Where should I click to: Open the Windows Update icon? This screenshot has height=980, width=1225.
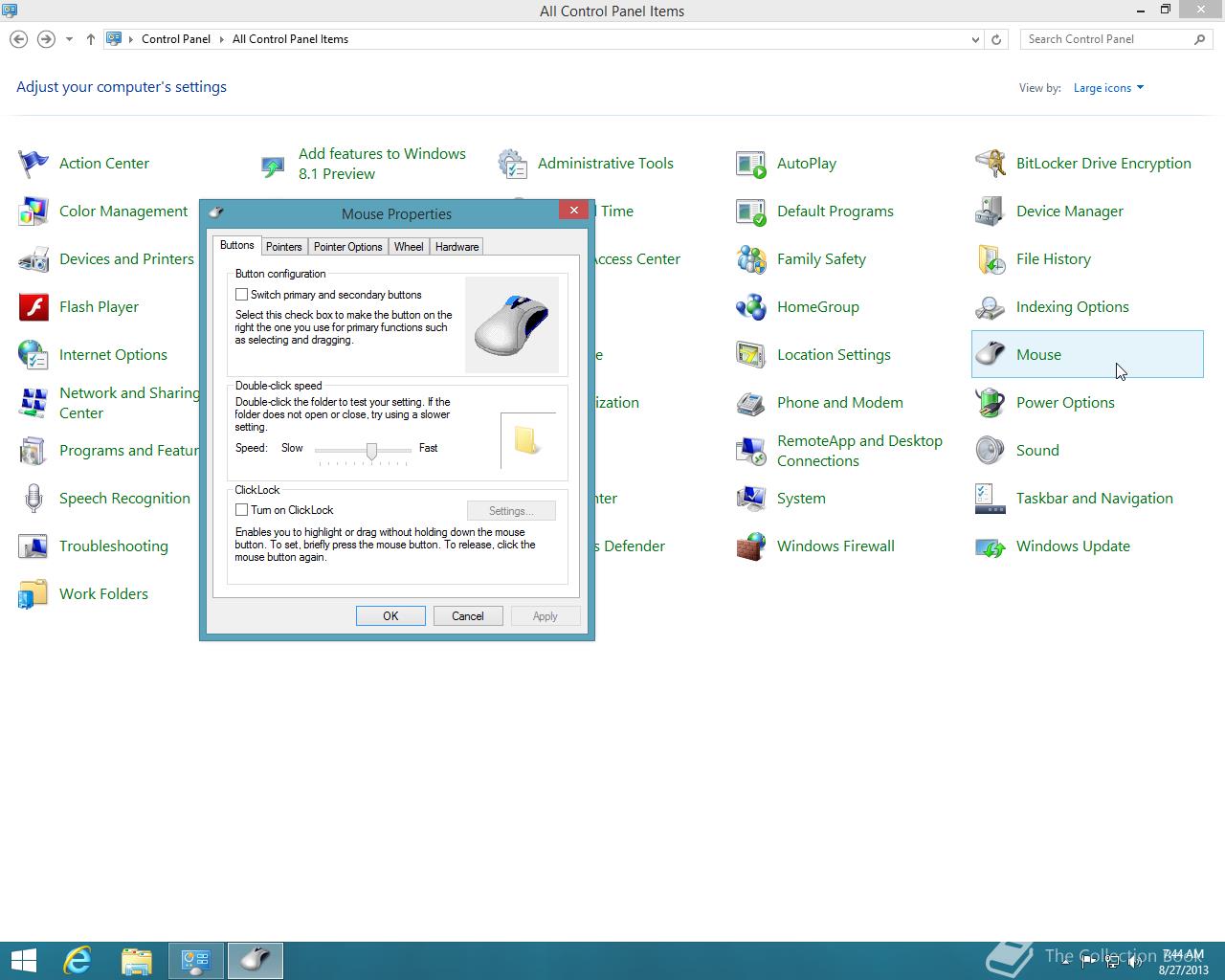991,546
